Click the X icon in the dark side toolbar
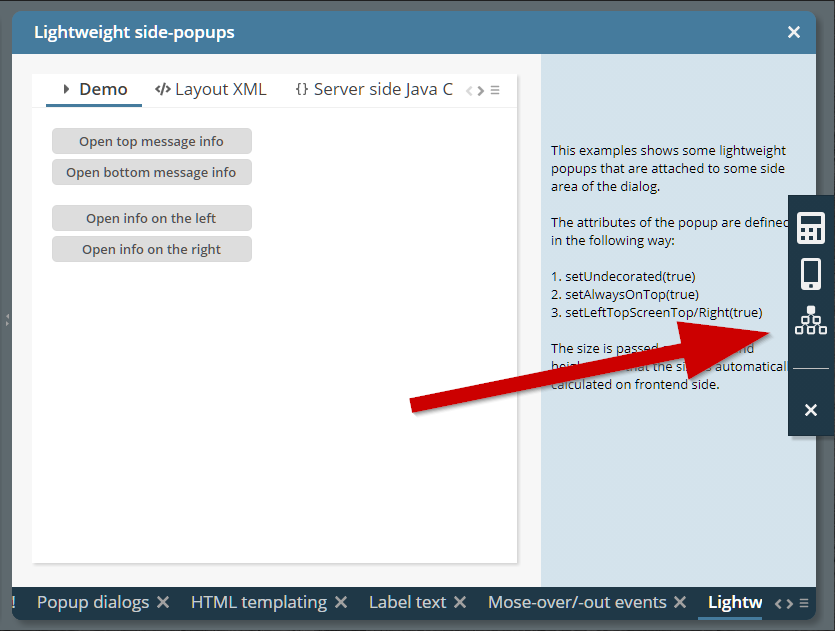The width and height of the screenshot is (835, 631). pos(810,410)
